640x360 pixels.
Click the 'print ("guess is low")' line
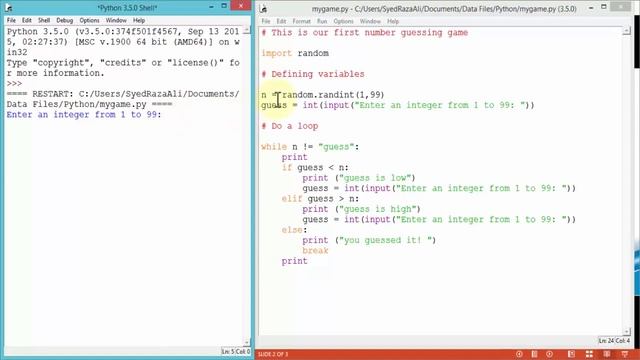[359, 178]
